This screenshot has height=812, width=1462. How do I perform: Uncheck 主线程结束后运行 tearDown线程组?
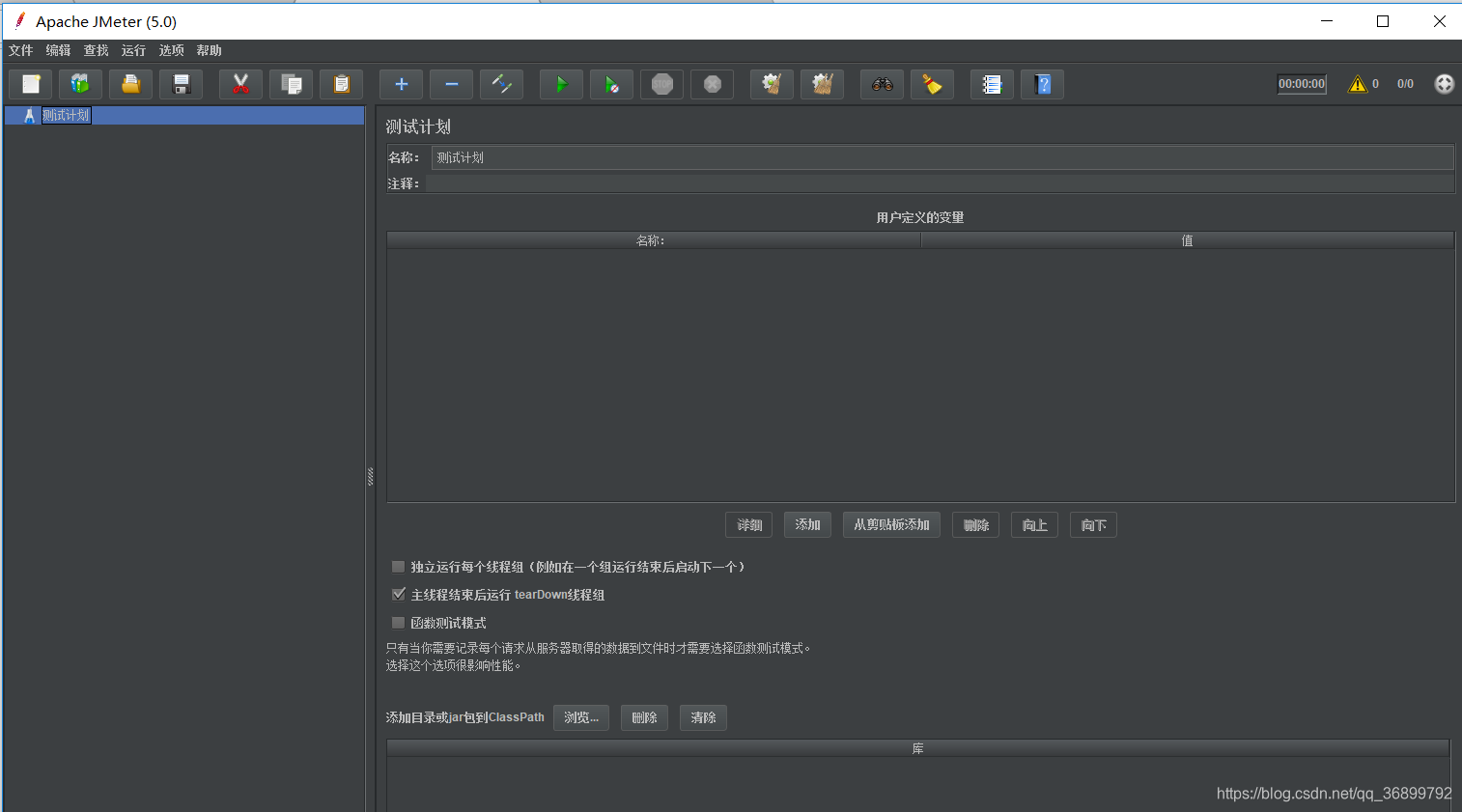[398, 595]
